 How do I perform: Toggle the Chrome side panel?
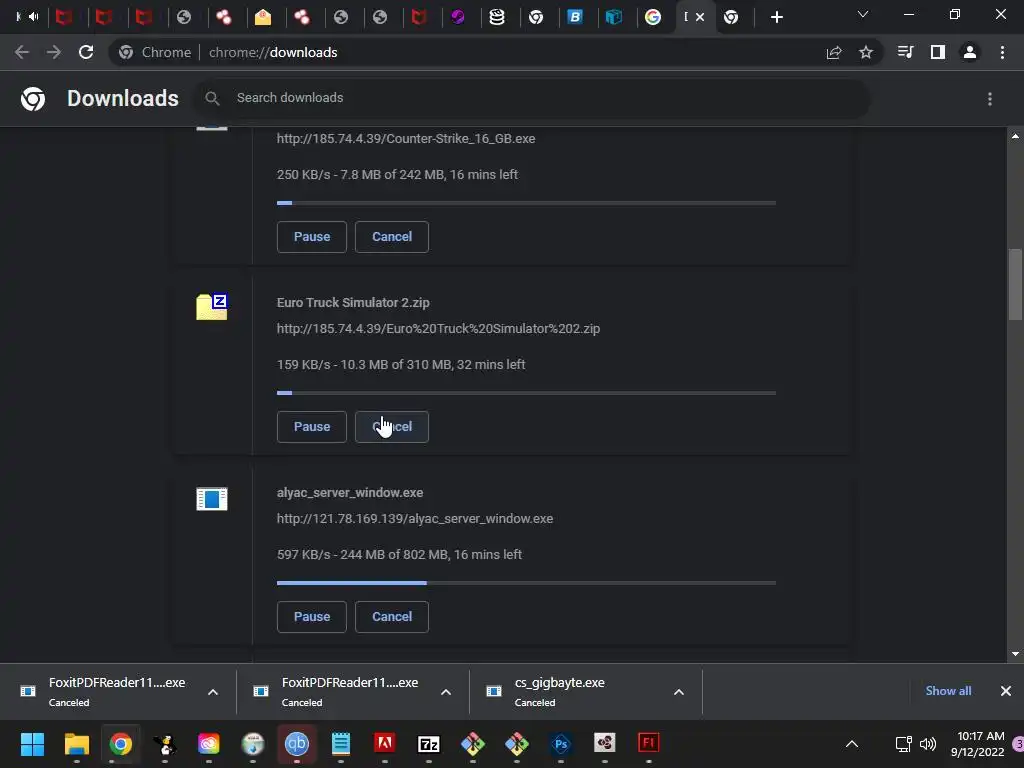point(938,52)
